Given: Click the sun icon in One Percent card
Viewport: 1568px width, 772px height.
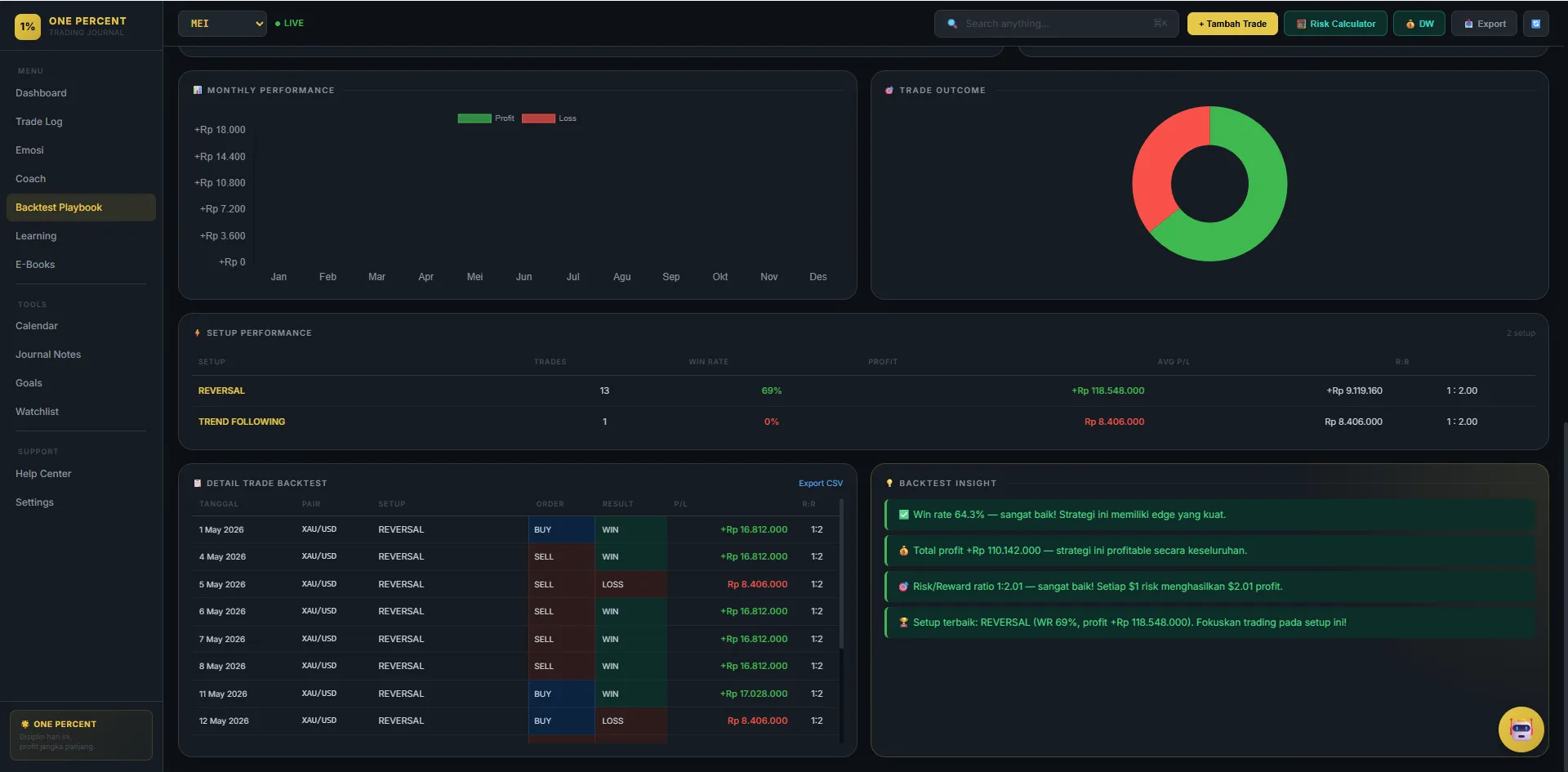Looking at the screenshot, I should pos(24,724).
